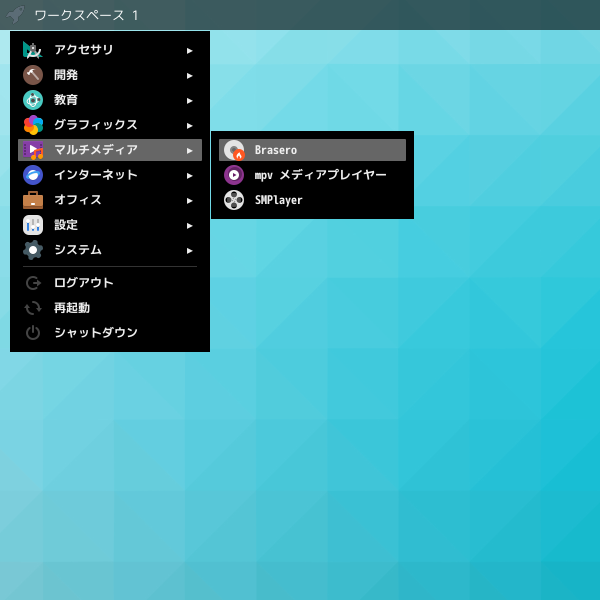Click the マルチメディア submenu arrow
The image size is (600, 600).
[189, 151]
